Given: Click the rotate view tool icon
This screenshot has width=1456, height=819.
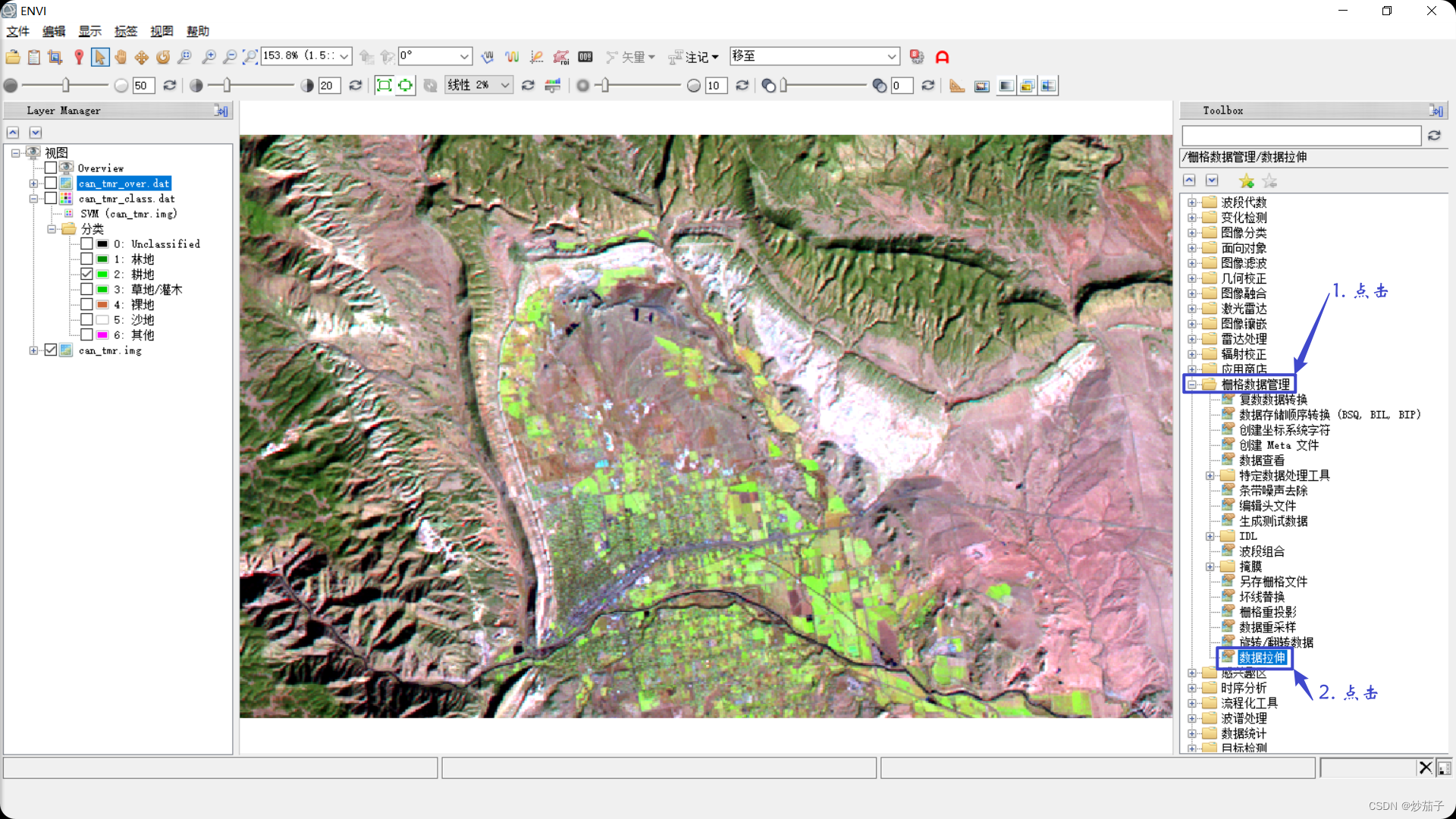Looking at the screenshot, I should coord(163,57).
